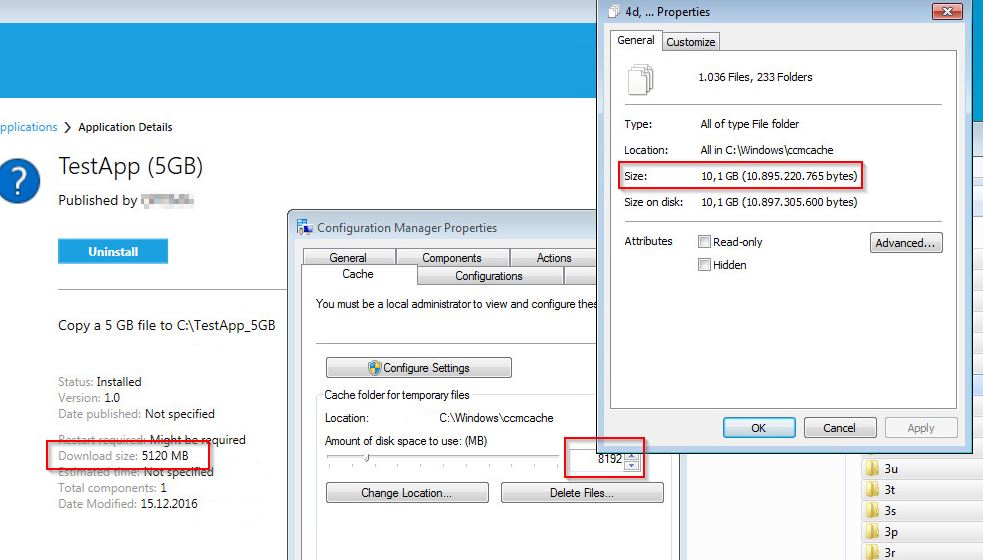Open the Actions tab
Screen dimensions: 983x560
554,258
